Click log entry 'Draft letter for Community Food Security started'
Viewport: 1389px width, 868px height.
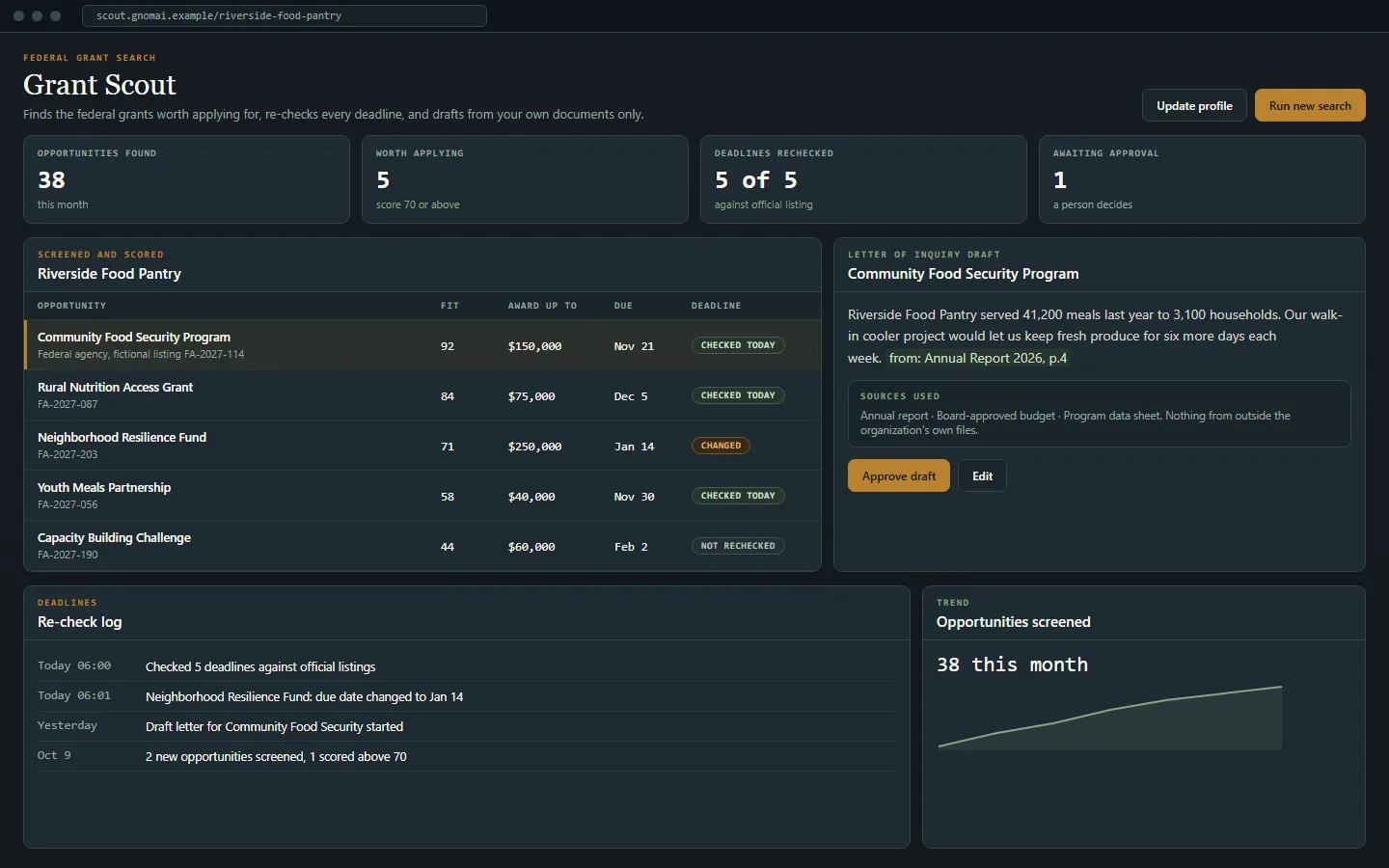pos(274,726)
